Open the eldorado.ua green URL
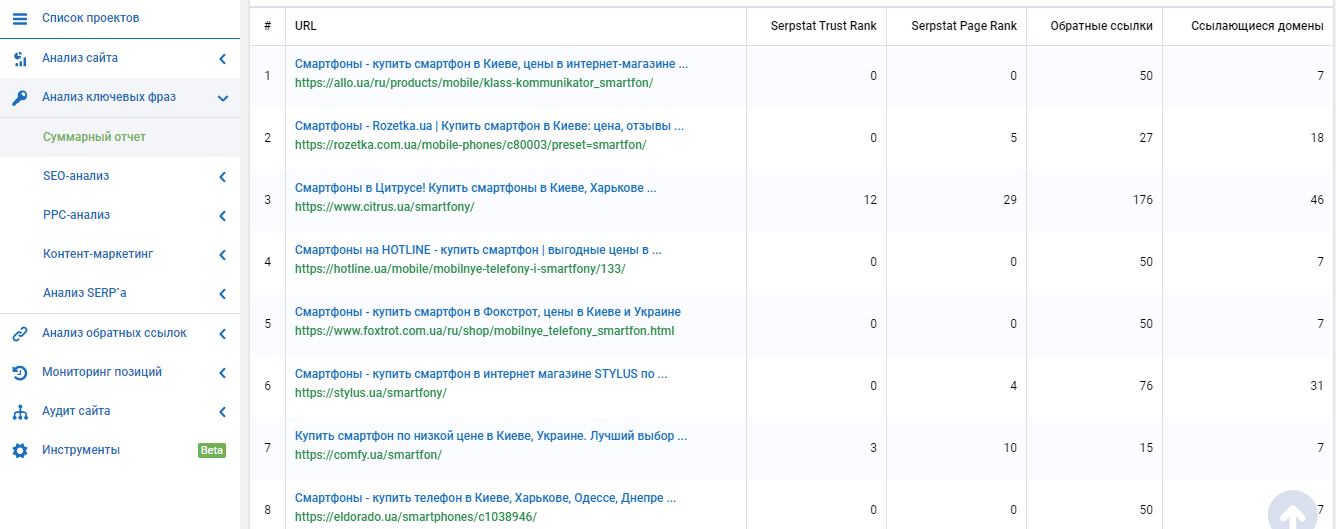 [x=416, y=517]
